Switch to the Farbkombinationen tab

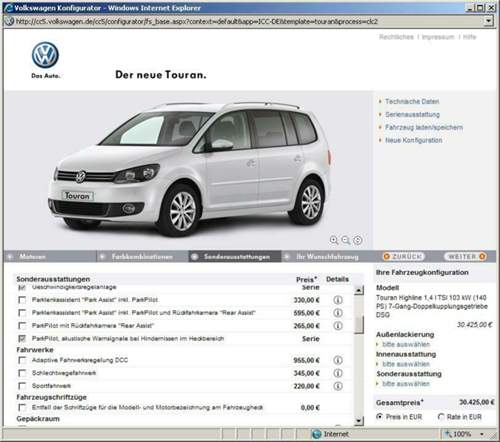coord(142,257)
